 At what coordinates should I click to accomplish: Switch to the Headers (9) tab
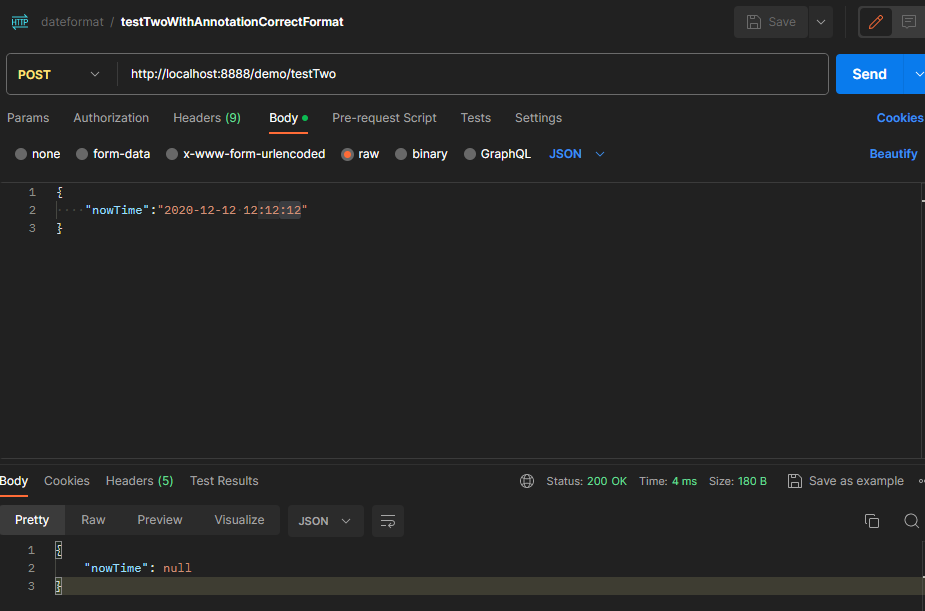[x=207, y=118]
